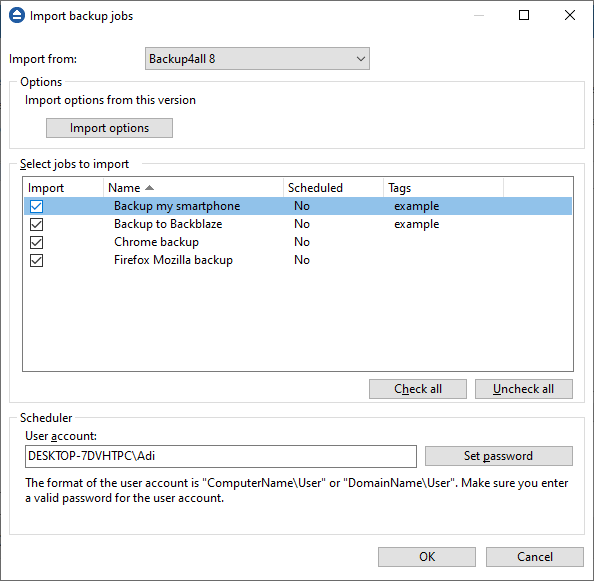594x581 pixels.
Task: Click the Backup4all app icon in title bar
Action: point(17,16)
